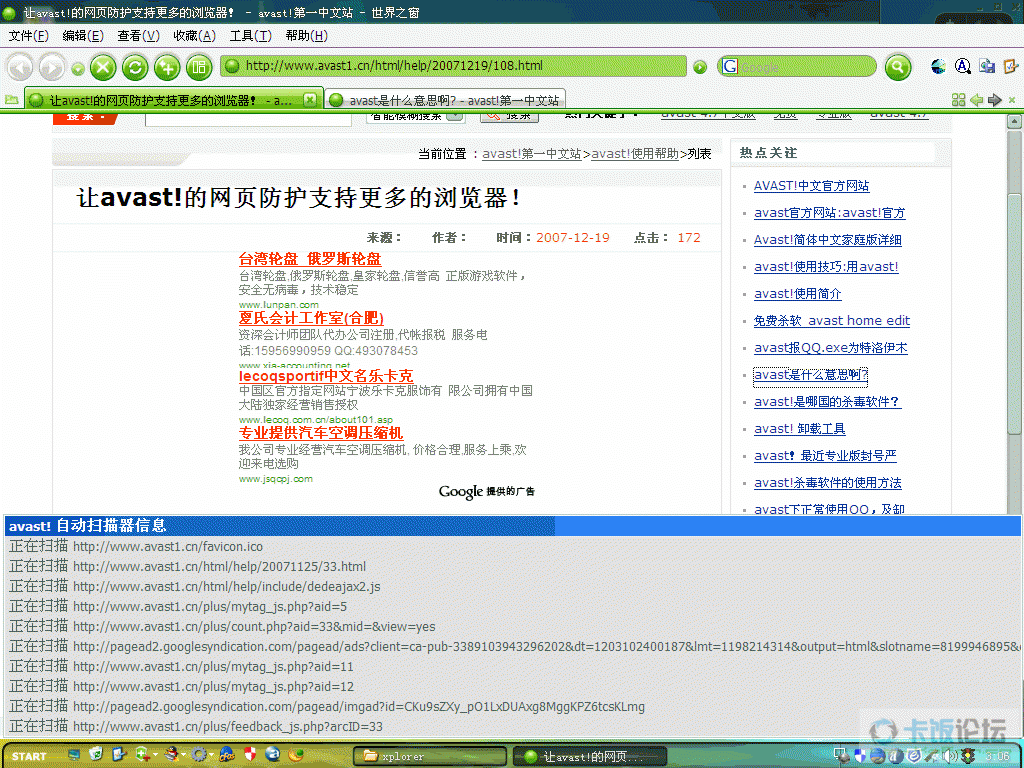Screen dimensions: 1024x768
Task: Click the back navigation arrow
Action: [x=20, y=67]
